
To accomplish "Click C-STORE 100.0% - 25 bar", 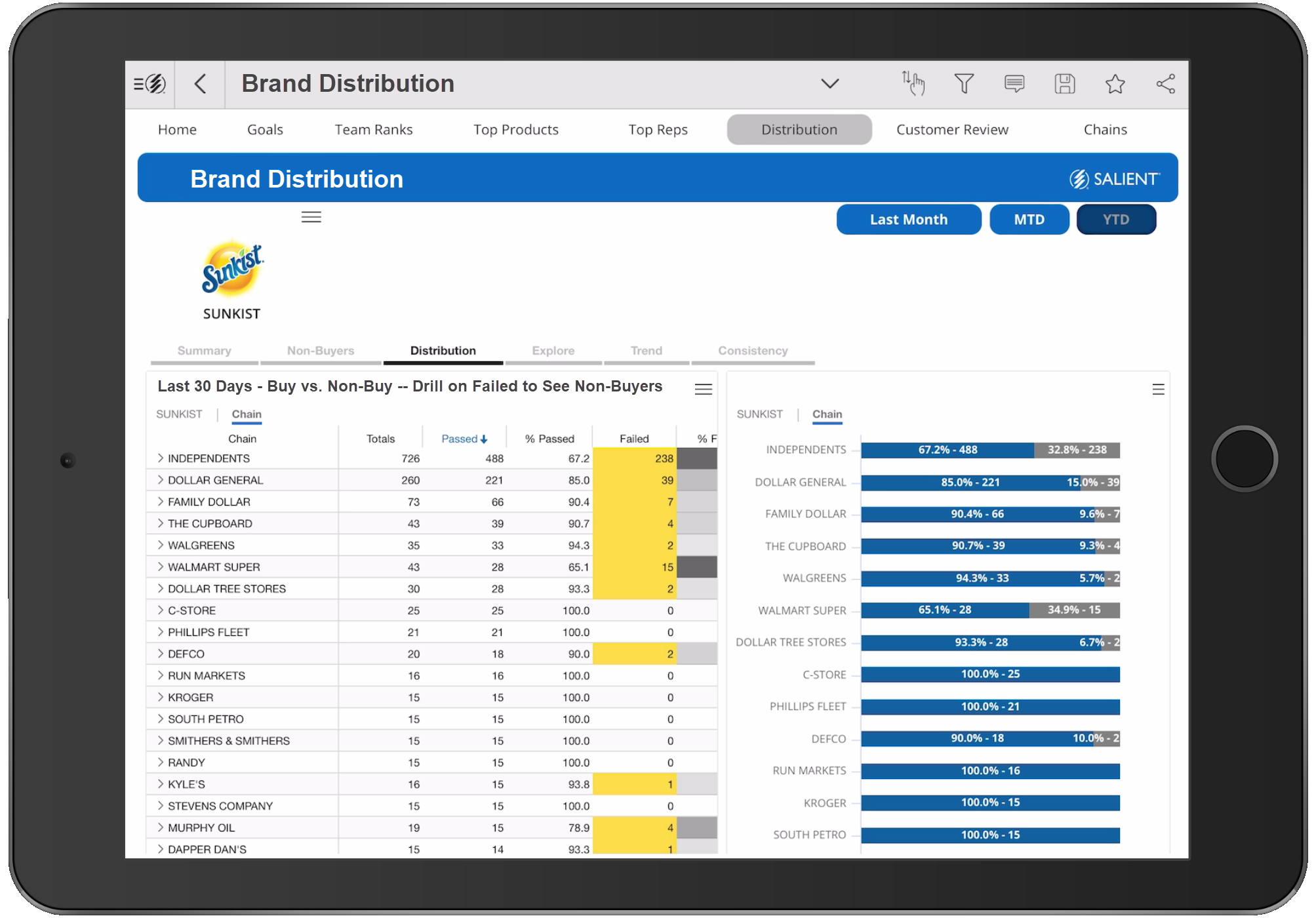I will [x=990, y=674].
